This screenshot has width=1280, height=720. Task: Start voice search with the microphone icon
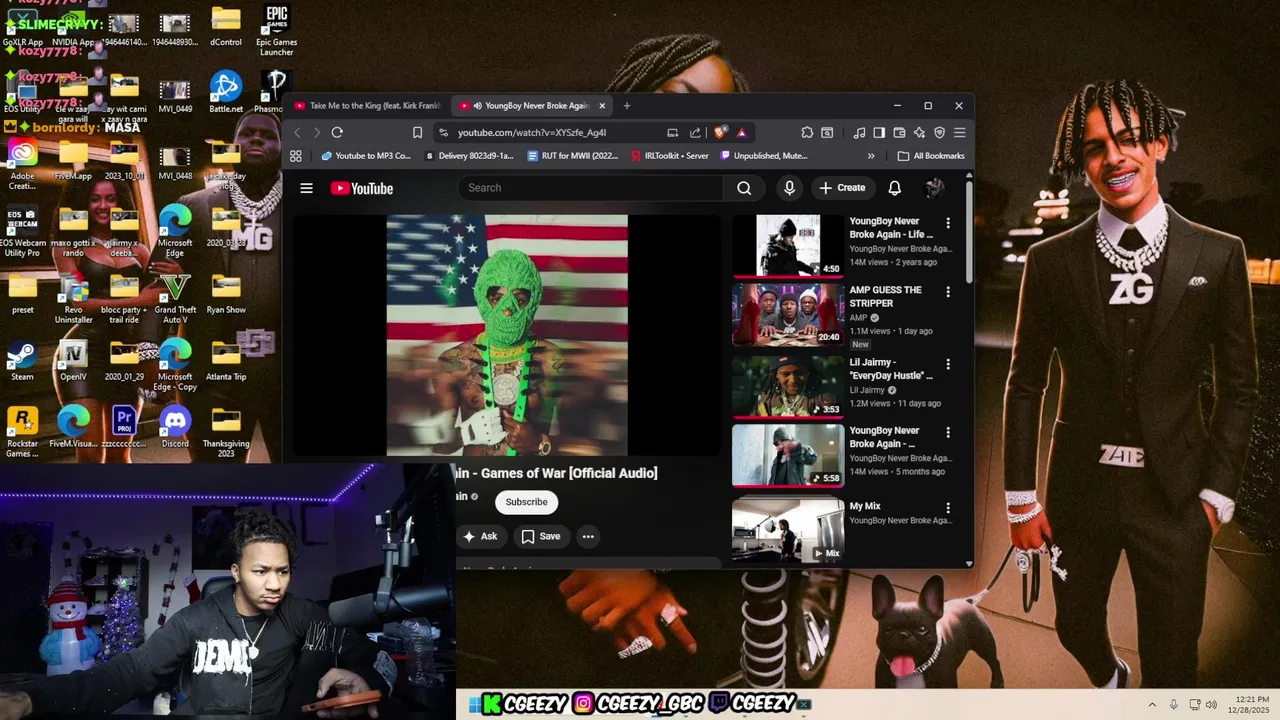coord(789,188)
